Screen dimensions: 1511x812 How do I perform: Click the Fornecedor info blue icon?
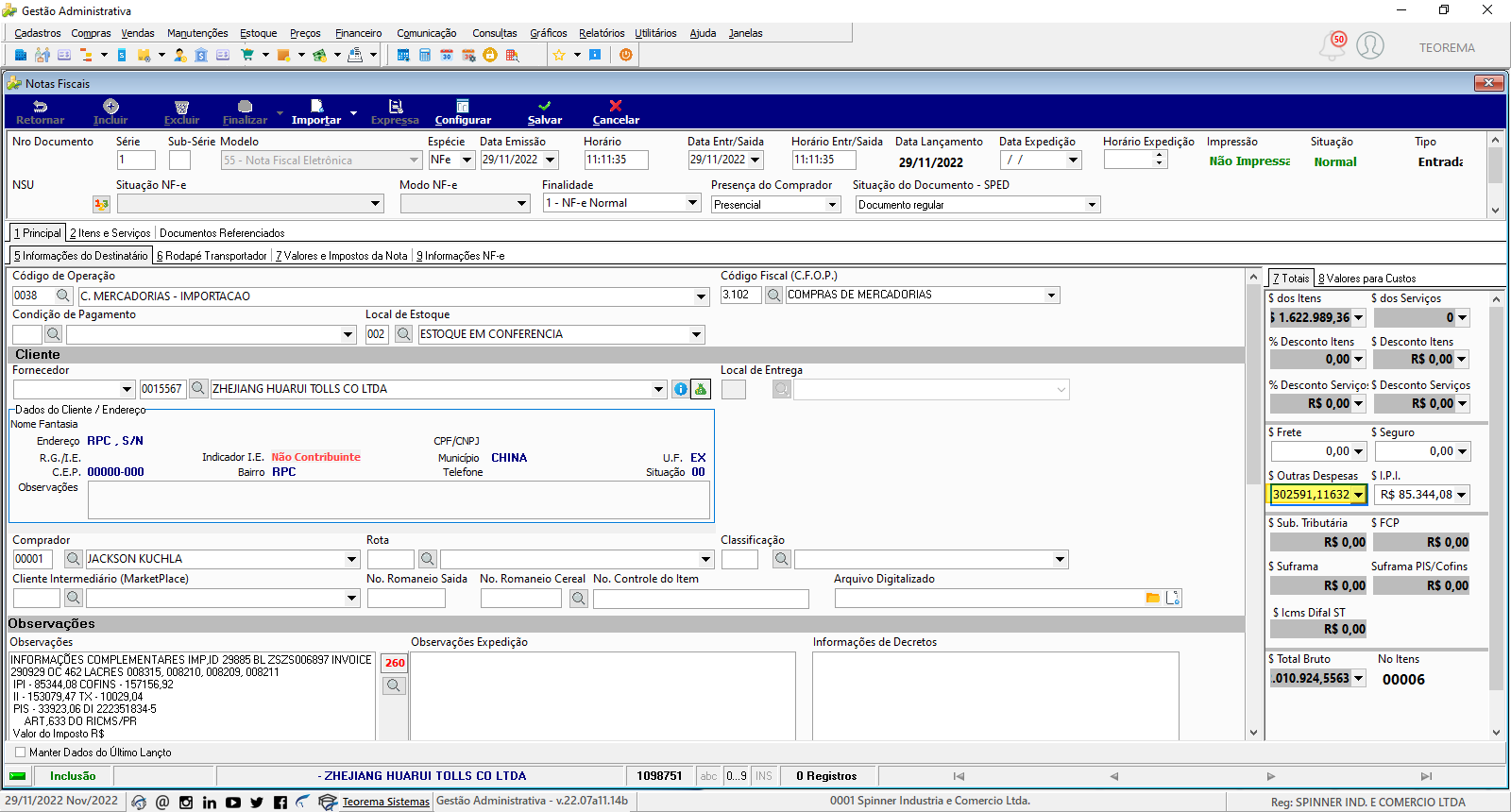coord(680,389)
